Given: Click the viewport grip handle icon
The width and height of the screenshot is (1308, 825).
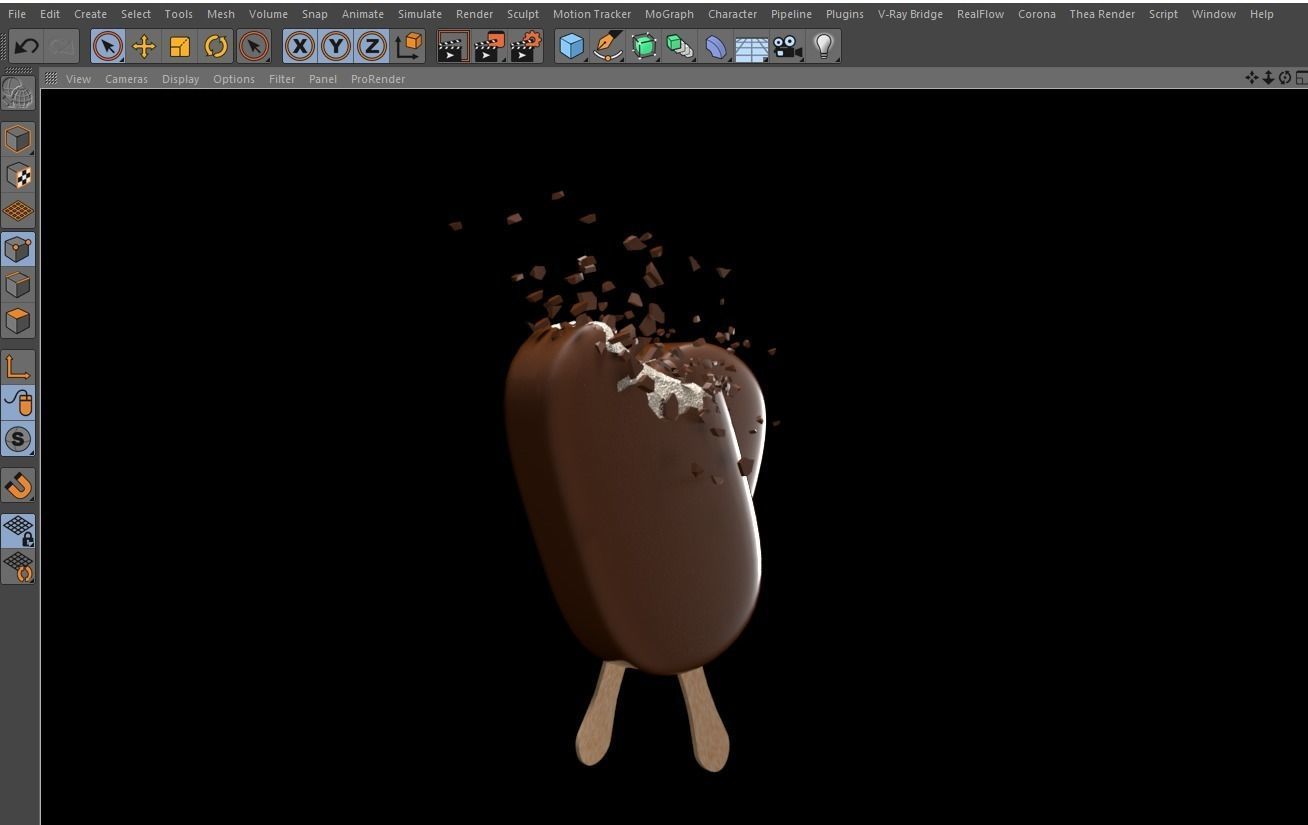Looking at the screenshot, I should tap(51, 78).
